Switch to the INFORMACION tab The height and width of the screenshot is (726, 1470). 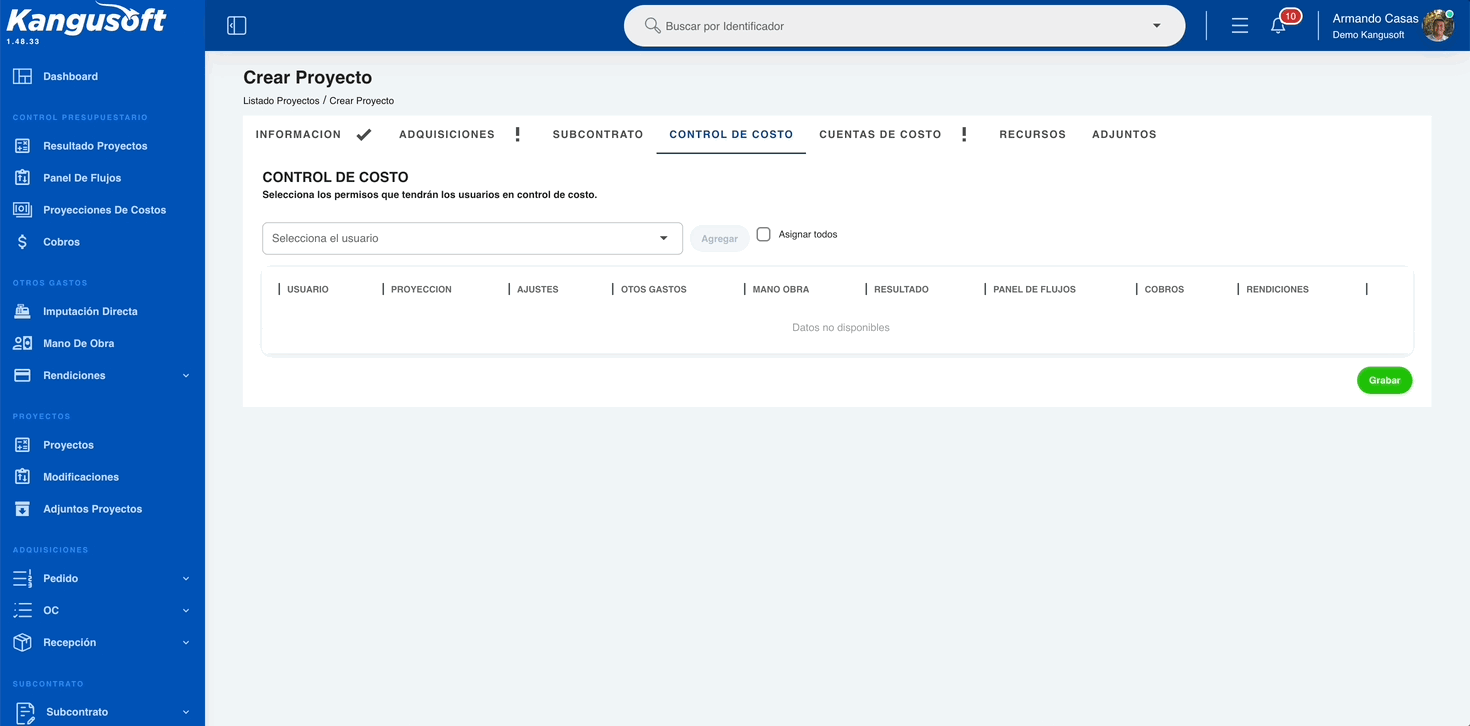(298, 134)
